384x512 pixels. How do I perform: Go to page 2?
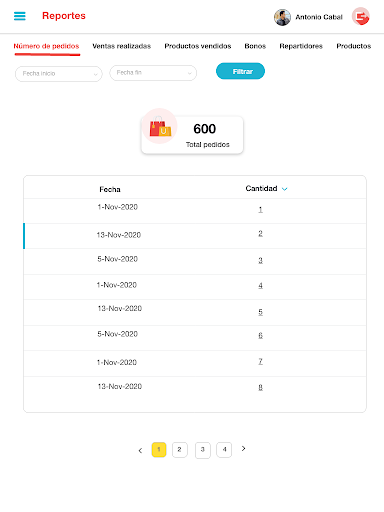[x=180, y=450]
